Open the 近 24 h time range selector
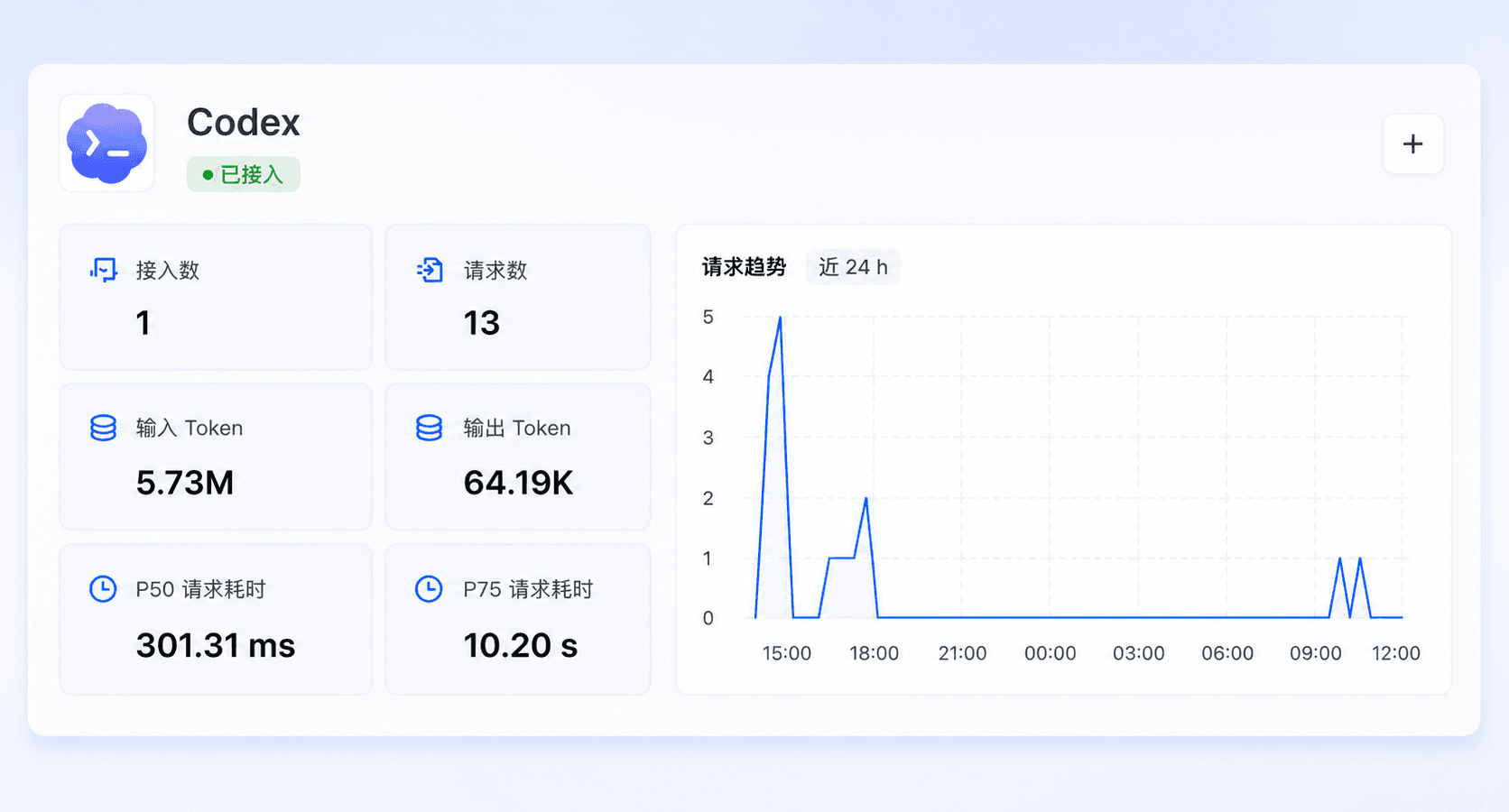Viewport: 1509px width, 812px height. point(853,267)
